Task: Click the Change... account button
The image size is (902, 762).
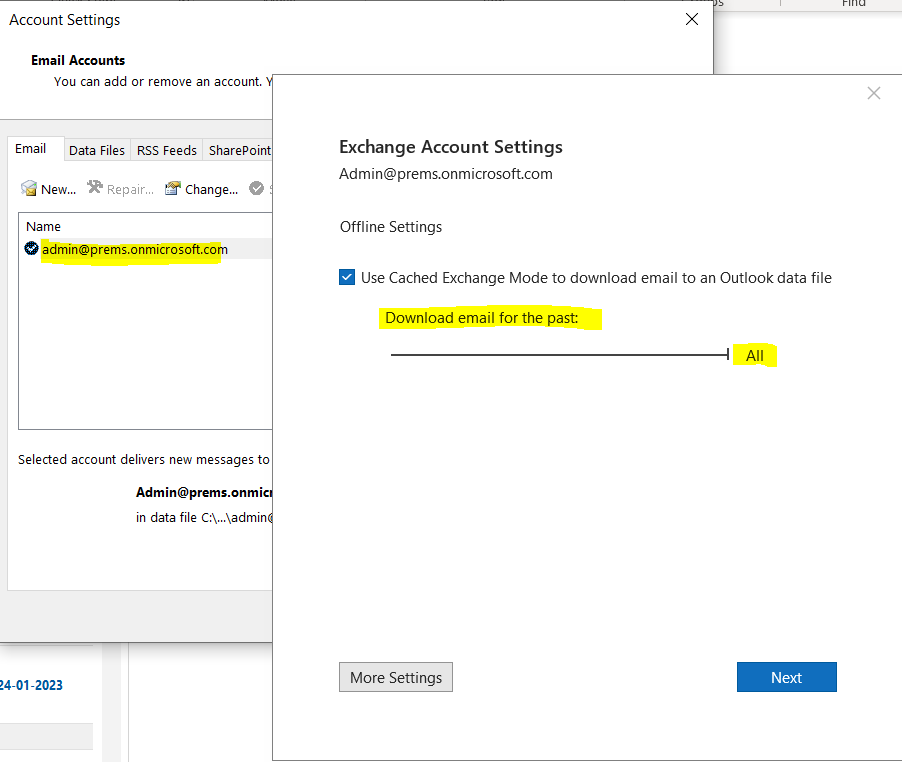Action: [201, 189]
